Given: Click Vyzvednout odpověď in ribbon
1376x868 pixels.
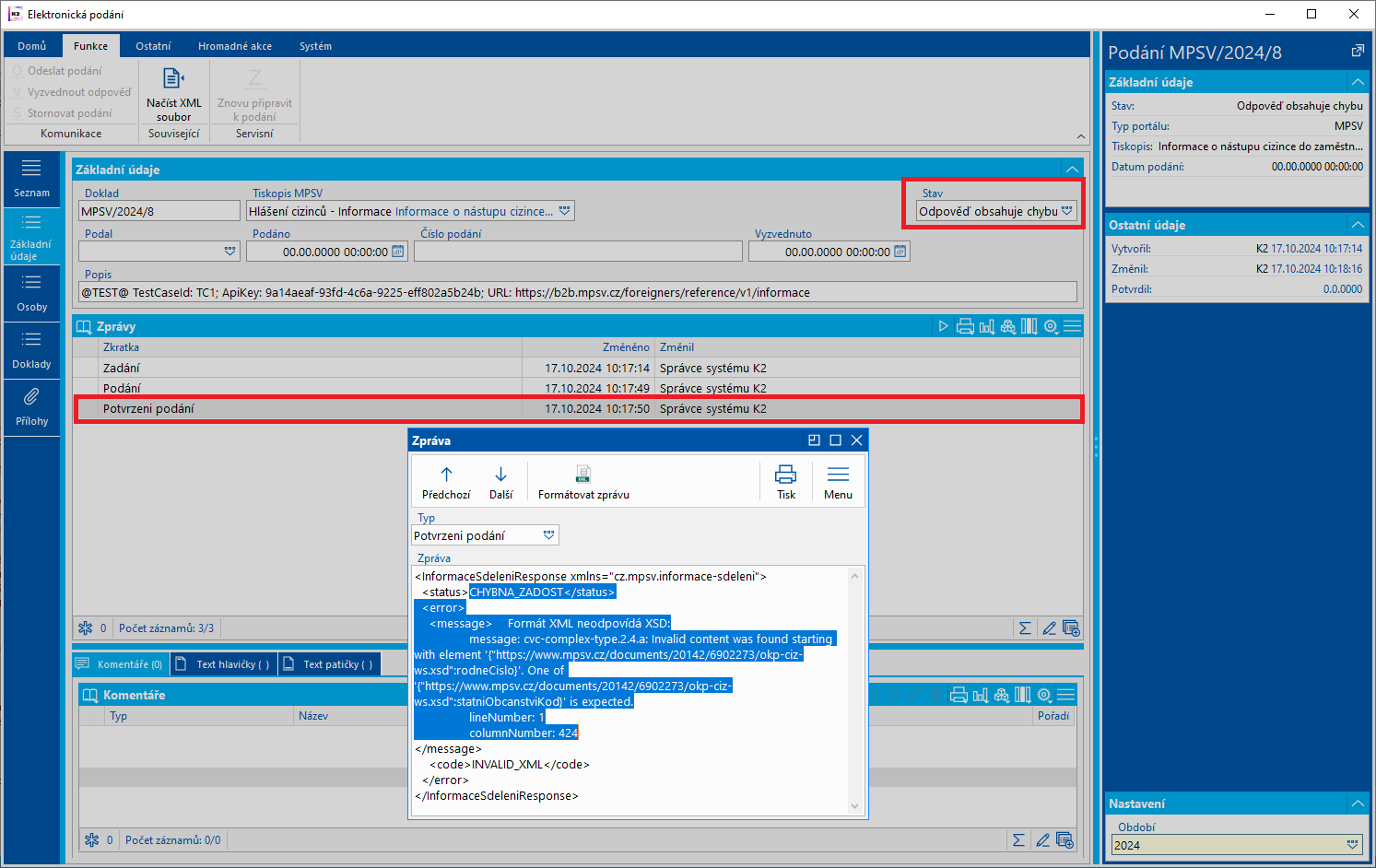Looking at the screenshot, I should point(72,92).
